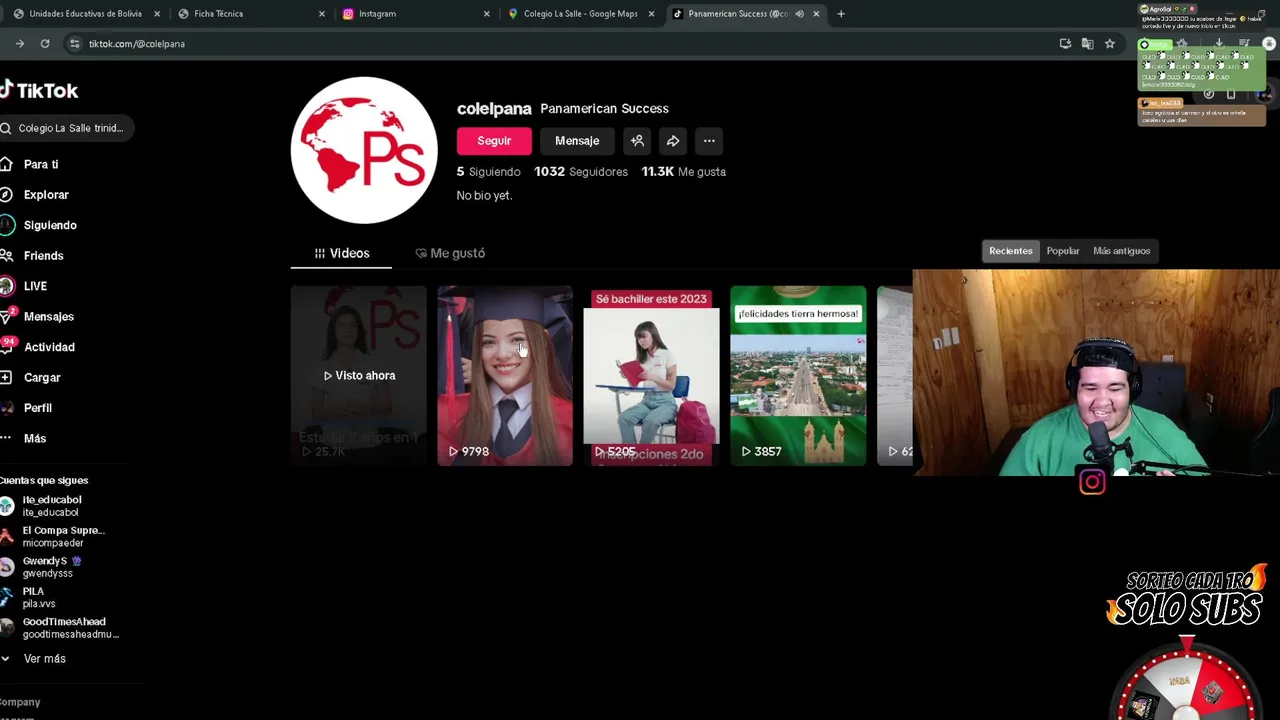Screen dimensions: 1280x720
Task: Open the TikTok logo home link
Action: [39, 90]
